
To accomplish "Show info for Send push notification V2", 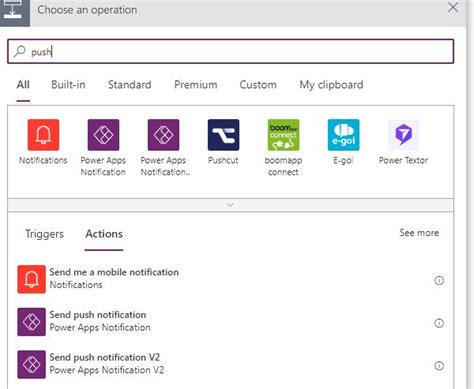I will click(x=439, y=366).
